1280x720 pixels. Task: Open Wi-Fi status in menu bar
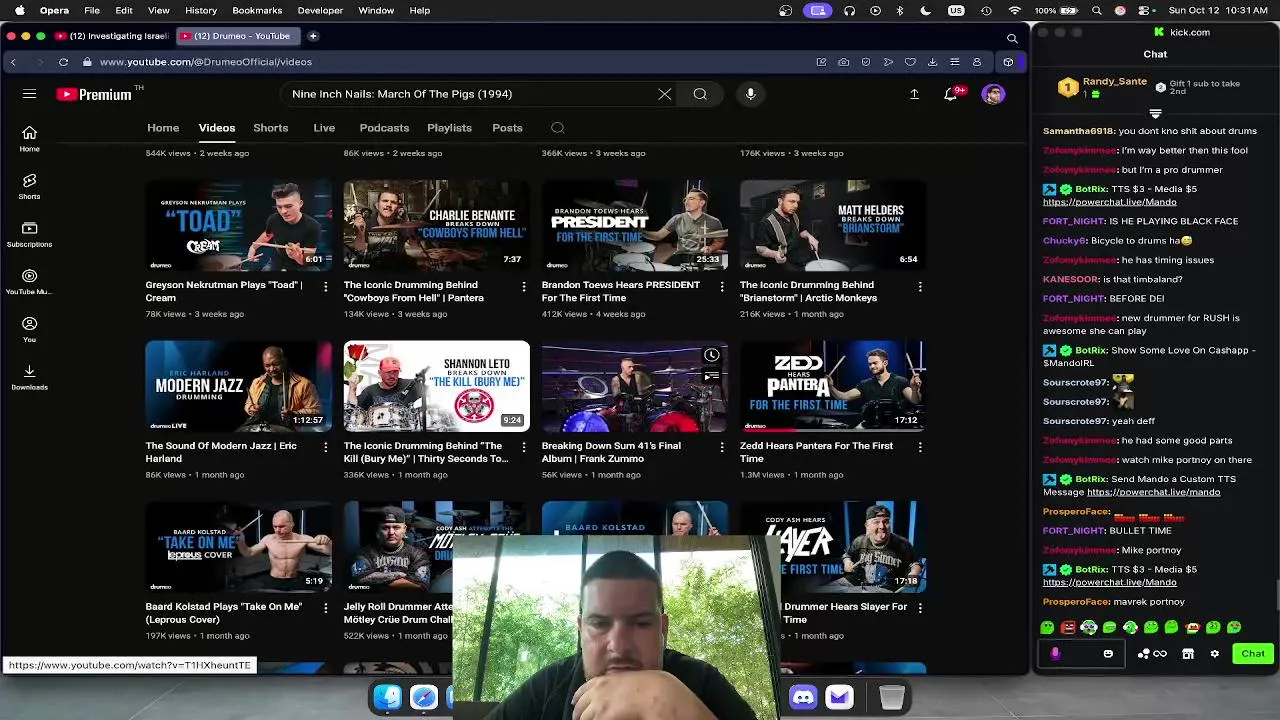click(1015, 10)
